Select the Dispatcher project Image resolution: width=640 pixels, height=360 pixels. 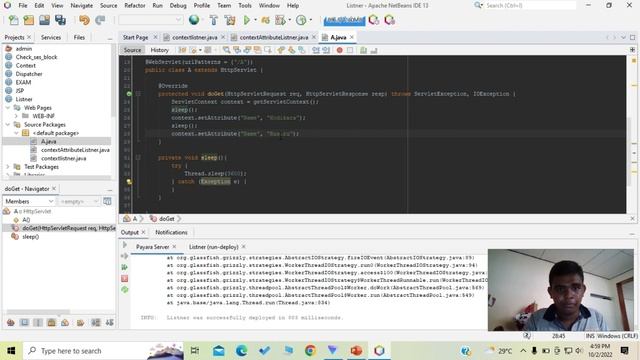coord(29,74)
